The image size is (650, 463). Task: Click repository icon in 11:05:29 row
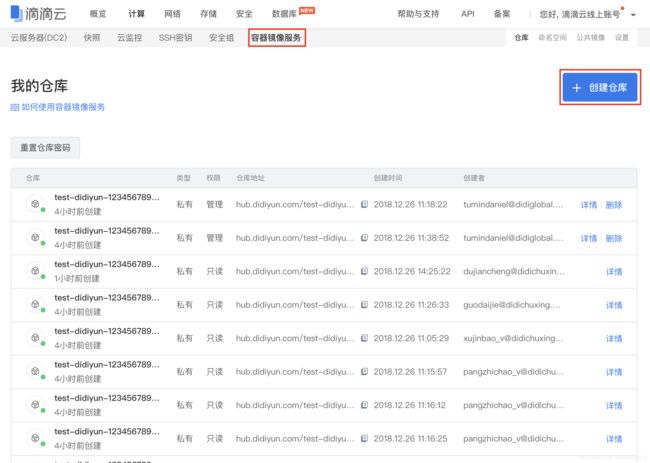[x=36, y=338]
